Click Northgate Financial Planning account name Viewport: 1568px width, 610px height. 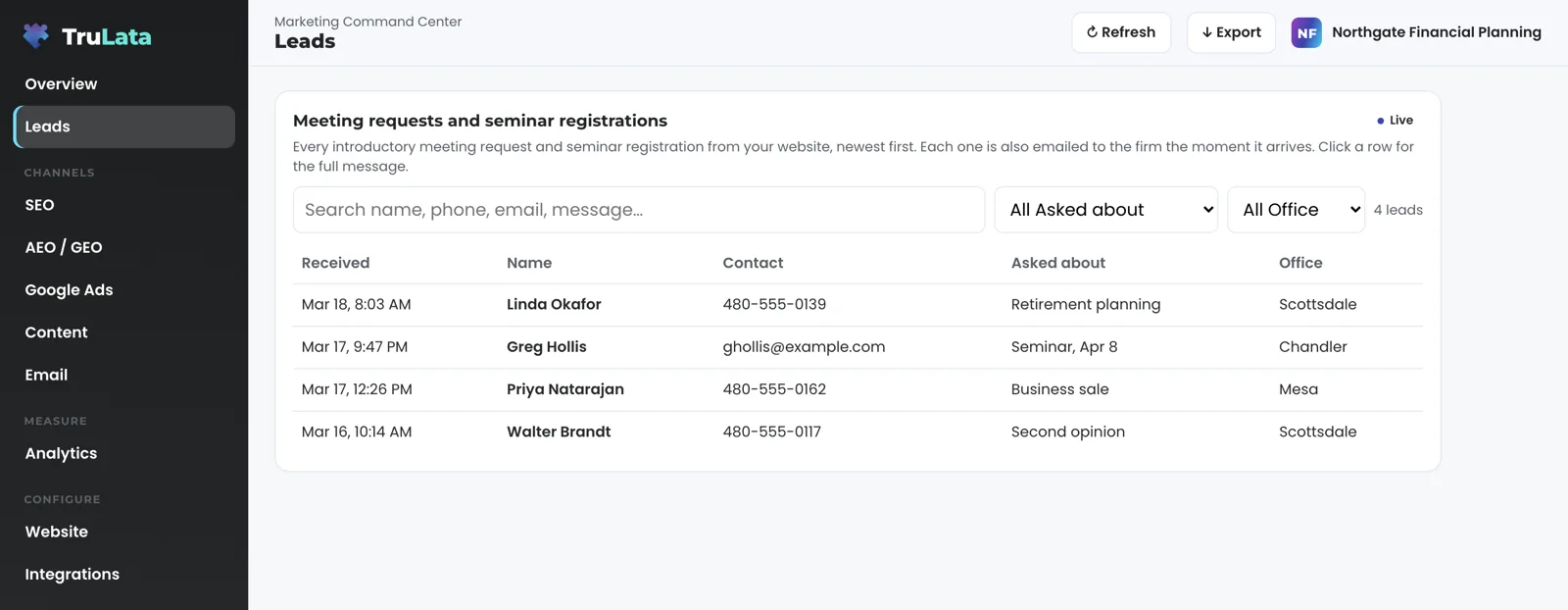1436,32
